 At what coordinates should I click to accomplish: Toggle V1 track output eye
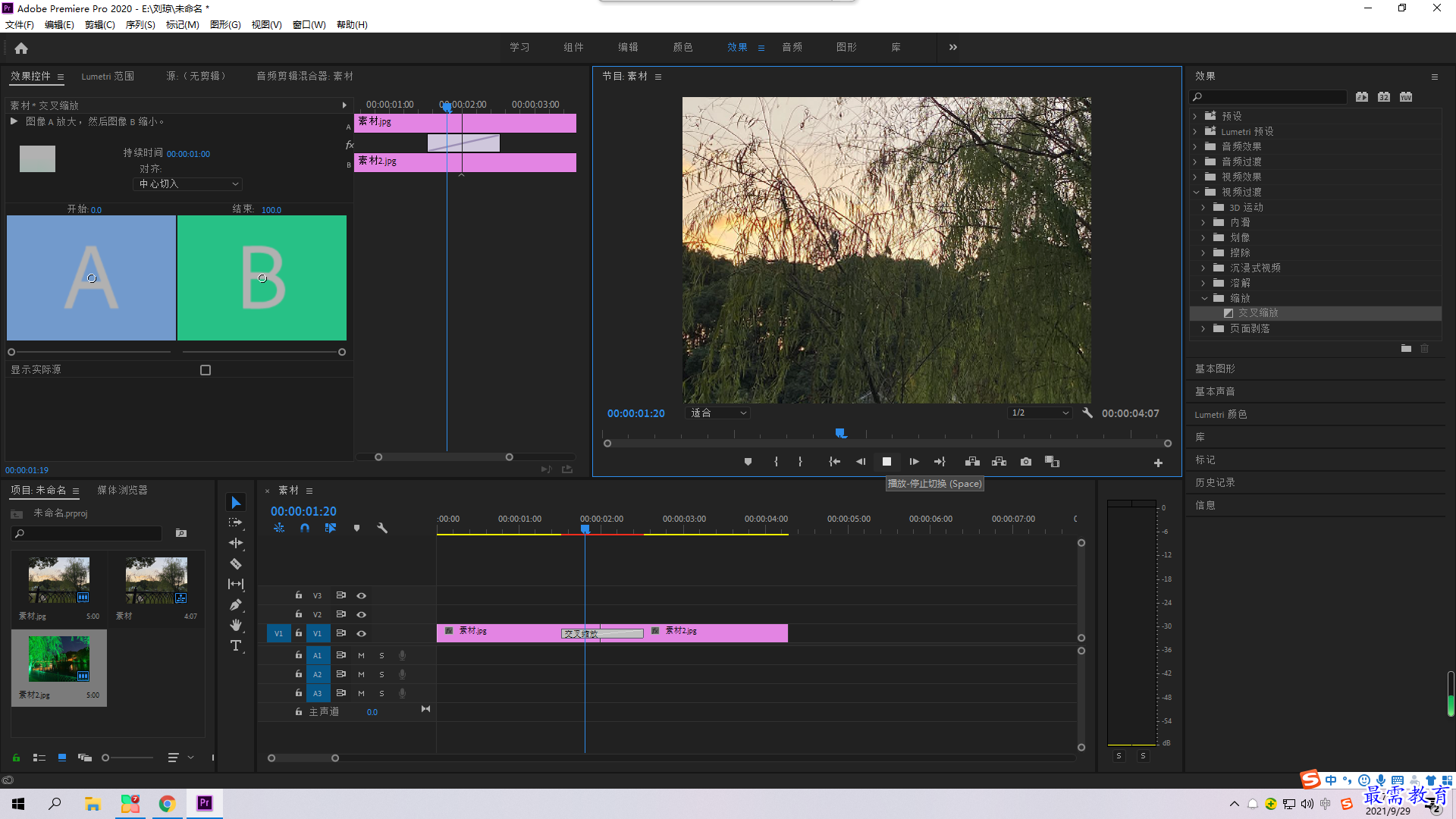click(x=362, y=634)
